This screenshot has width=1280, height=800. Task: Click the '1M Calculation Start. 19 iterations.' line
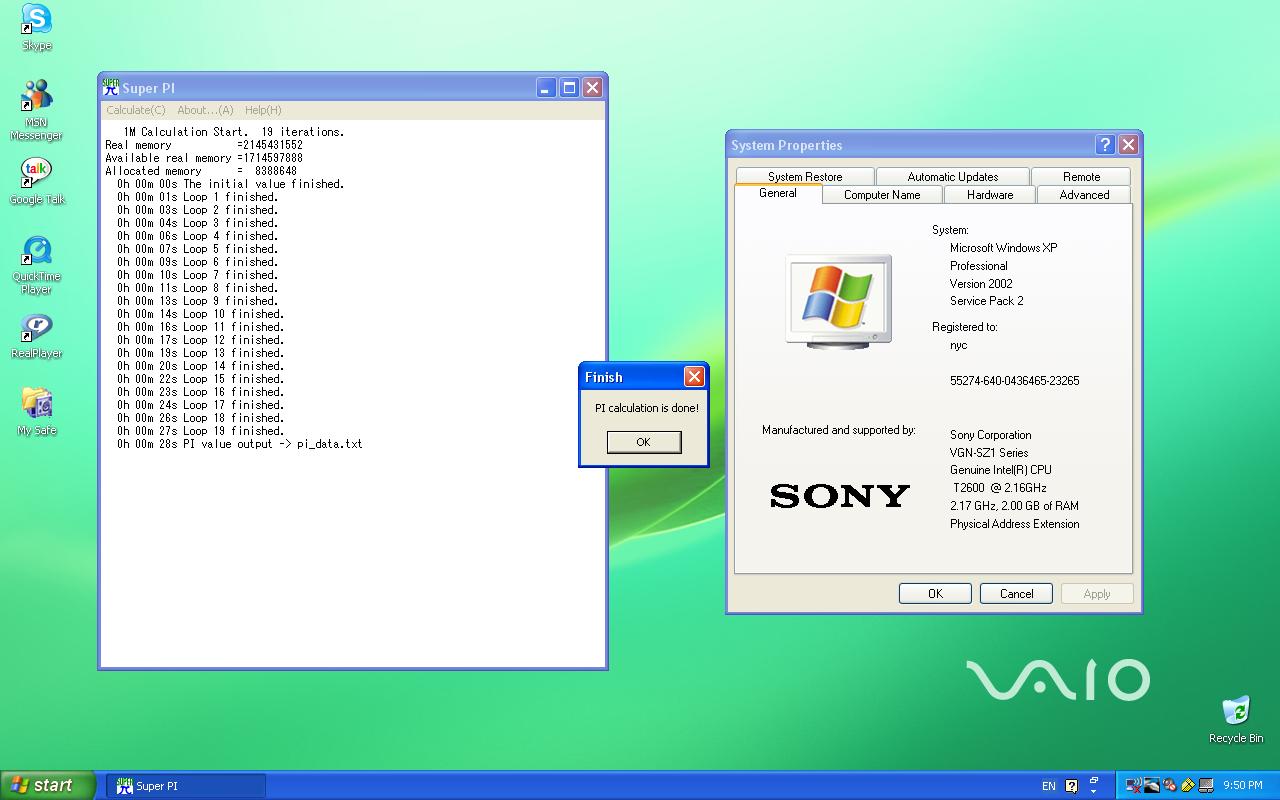tap(234, 132)
